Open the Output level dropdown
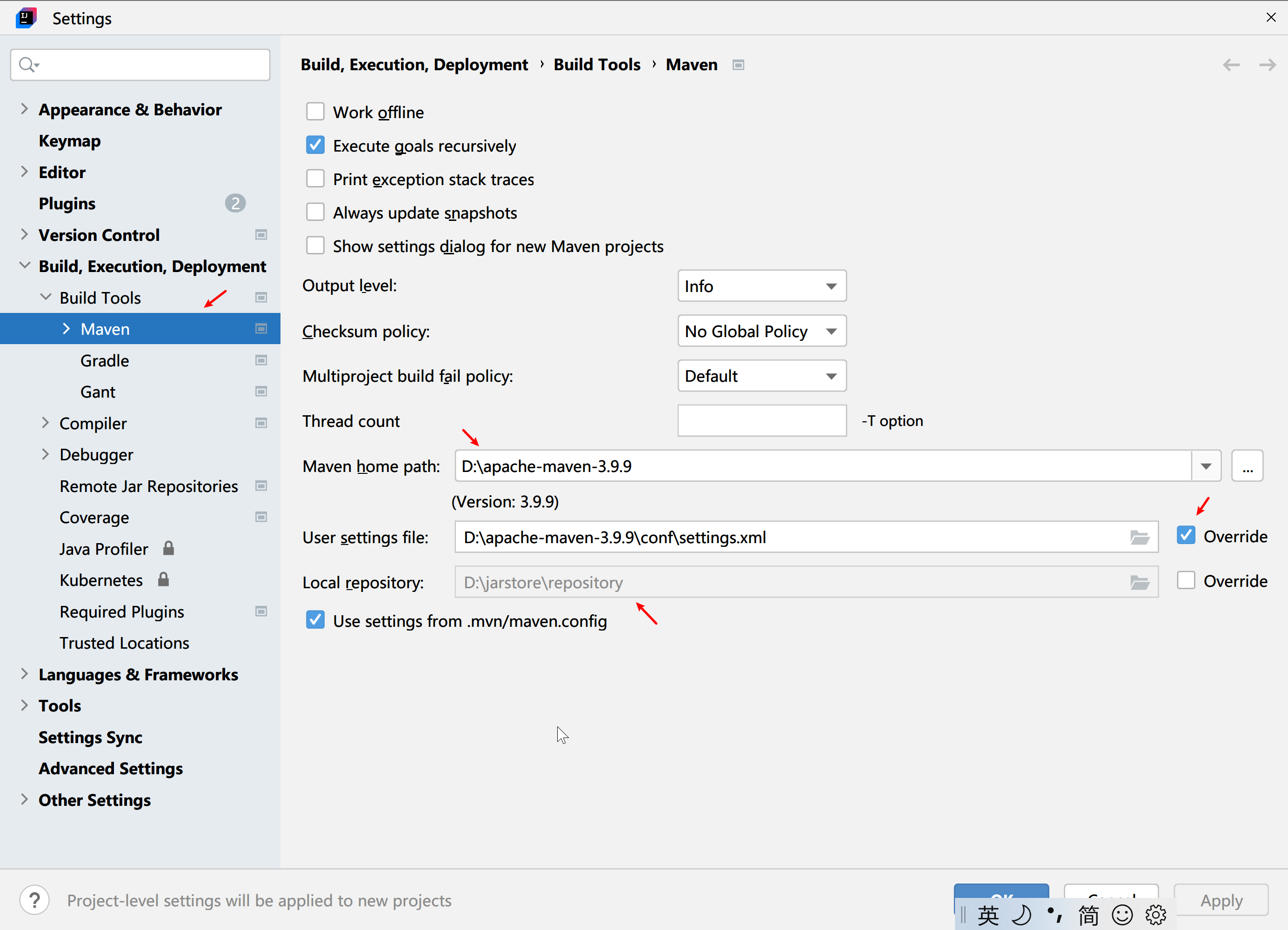Image resolution: width=1288 pixels, height=930 pixels. pos(761,286)
